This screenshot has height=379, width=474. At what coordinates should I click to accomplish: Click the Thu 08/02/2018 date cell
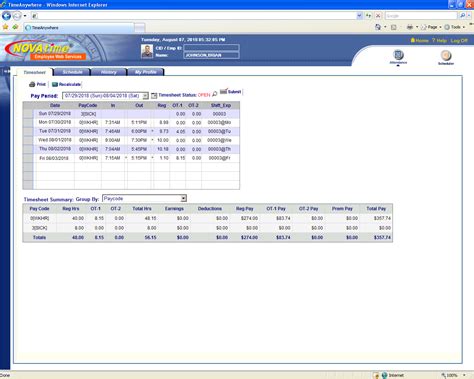click(55, 149)
